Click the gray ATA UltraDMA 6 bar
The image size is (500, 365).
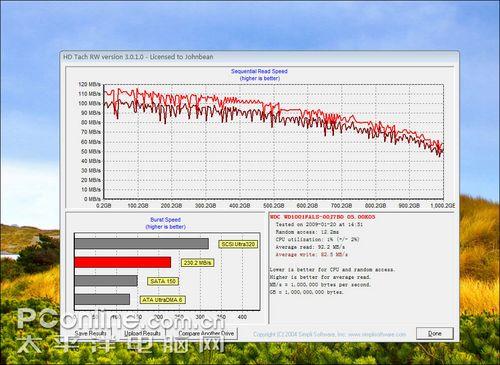click(x=102, y=299)
